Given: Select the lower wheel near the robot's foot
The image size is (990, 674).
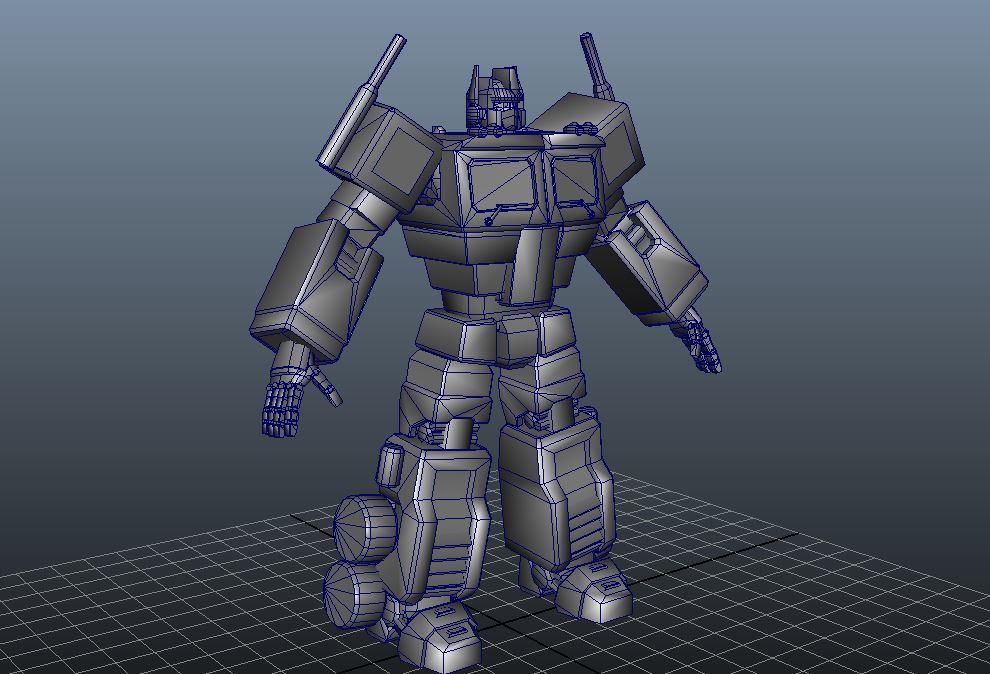Looking at the screenshot, I should pos(354,595).
